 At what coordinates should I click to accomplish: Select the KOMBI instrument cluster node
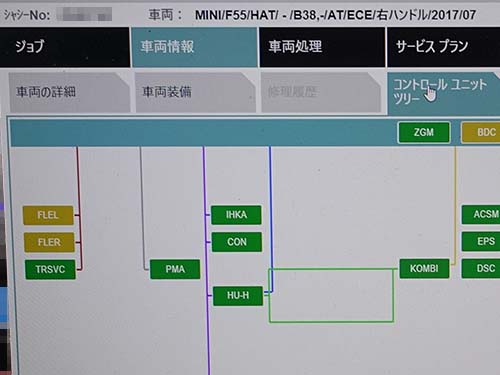[x=424, y=269]
